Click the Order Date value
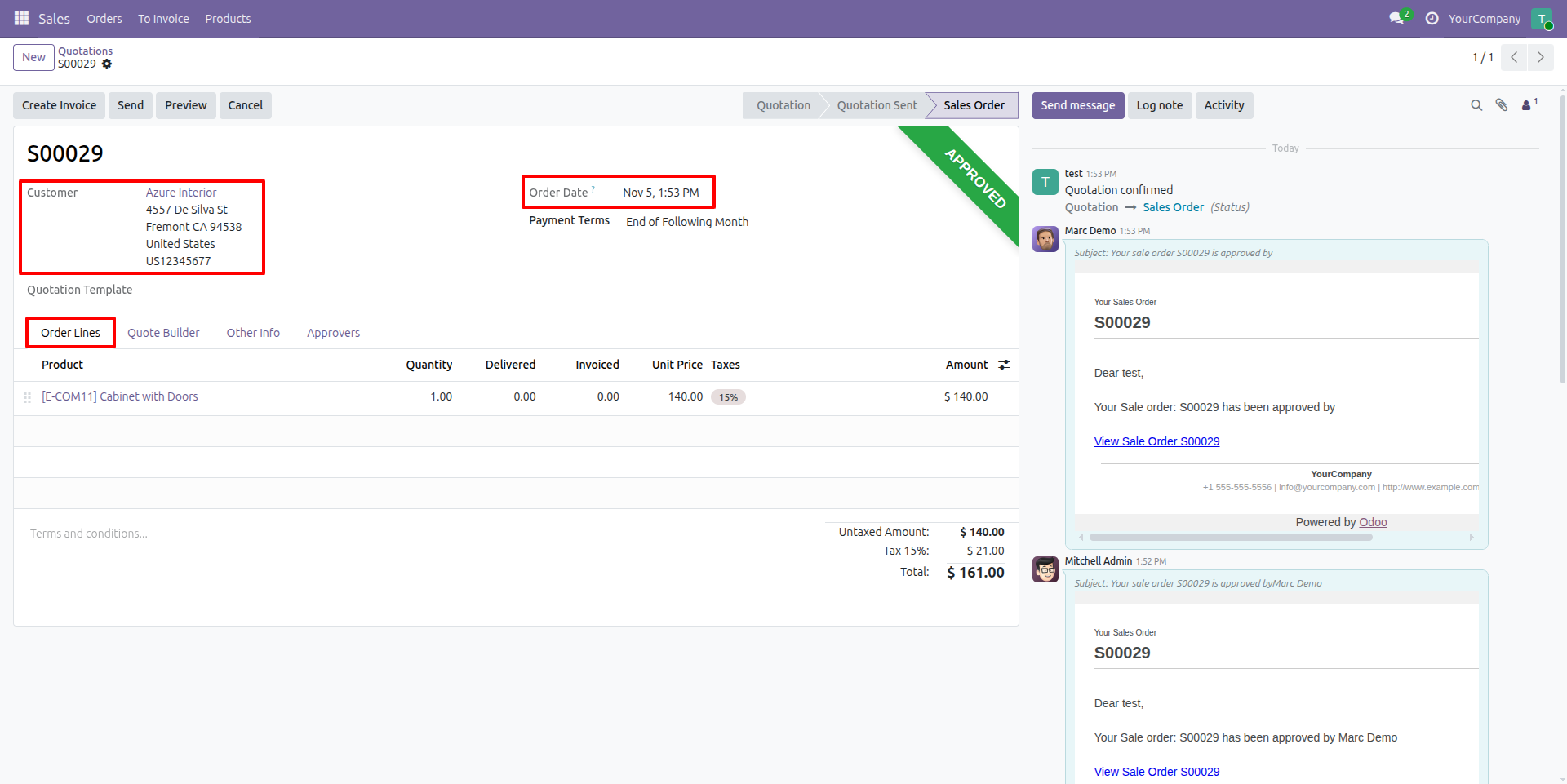The image size is (1567, 784). 661,193
